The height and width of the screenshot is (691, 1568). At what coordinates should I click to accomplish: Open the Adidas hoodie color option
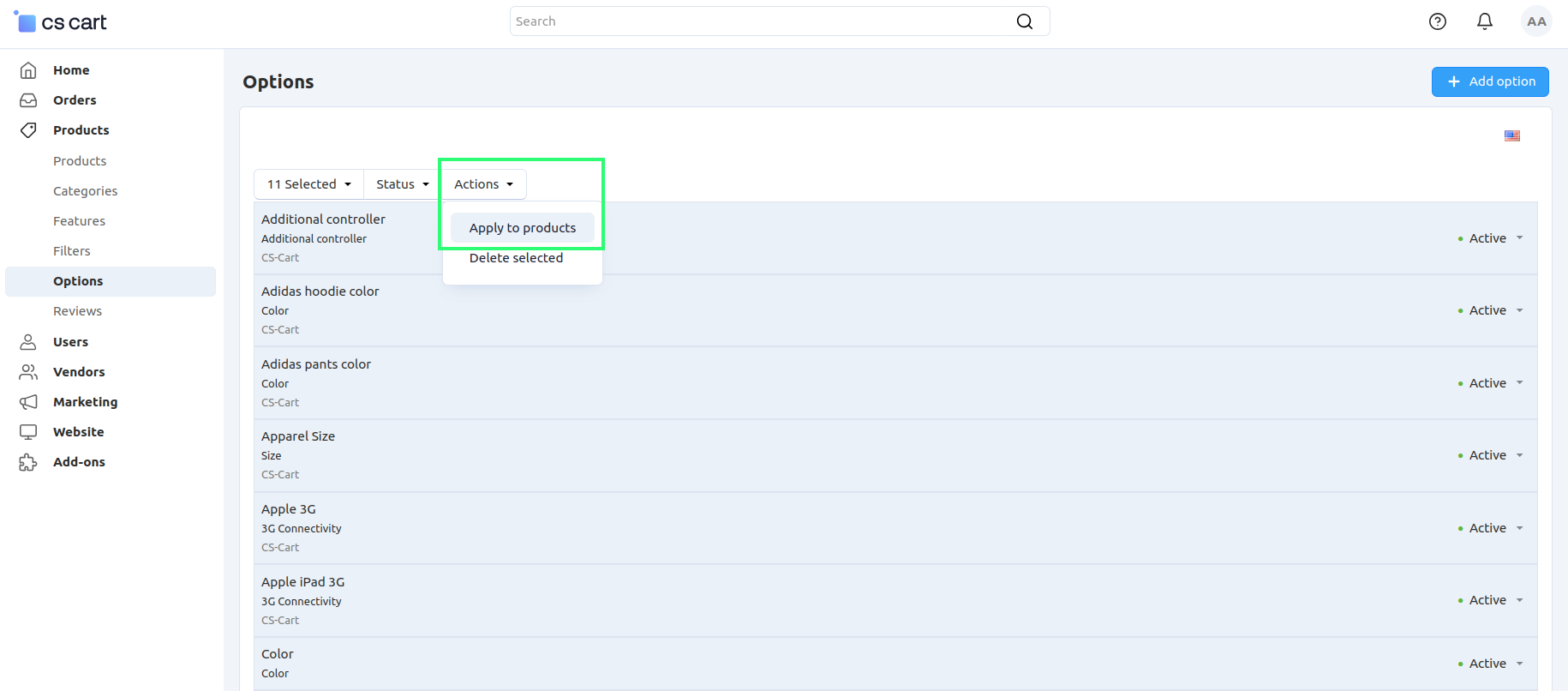pos(320,291)
